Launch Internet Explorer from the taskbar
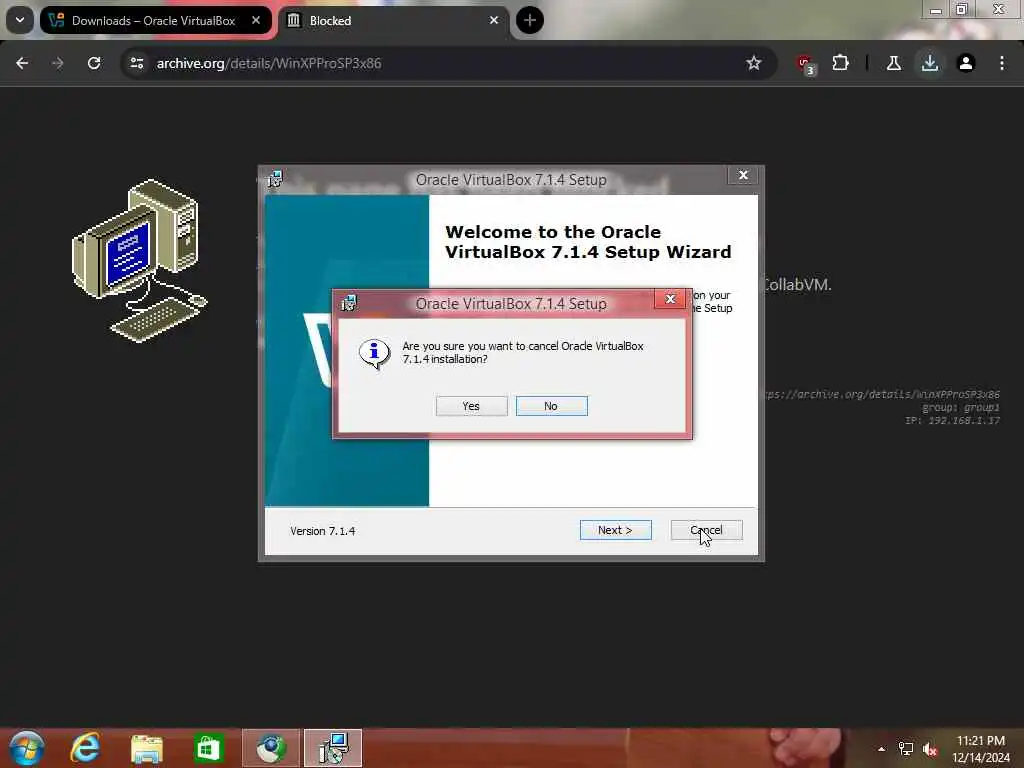This screenshot has height=768, width=1024. coord(86,748)
